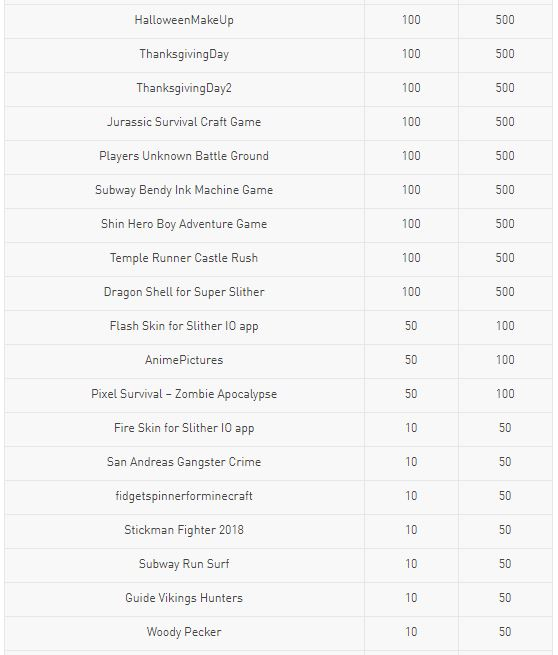
Task: Click the 500 value in HalloweenMakeUp row
Action: click(505, 20)
